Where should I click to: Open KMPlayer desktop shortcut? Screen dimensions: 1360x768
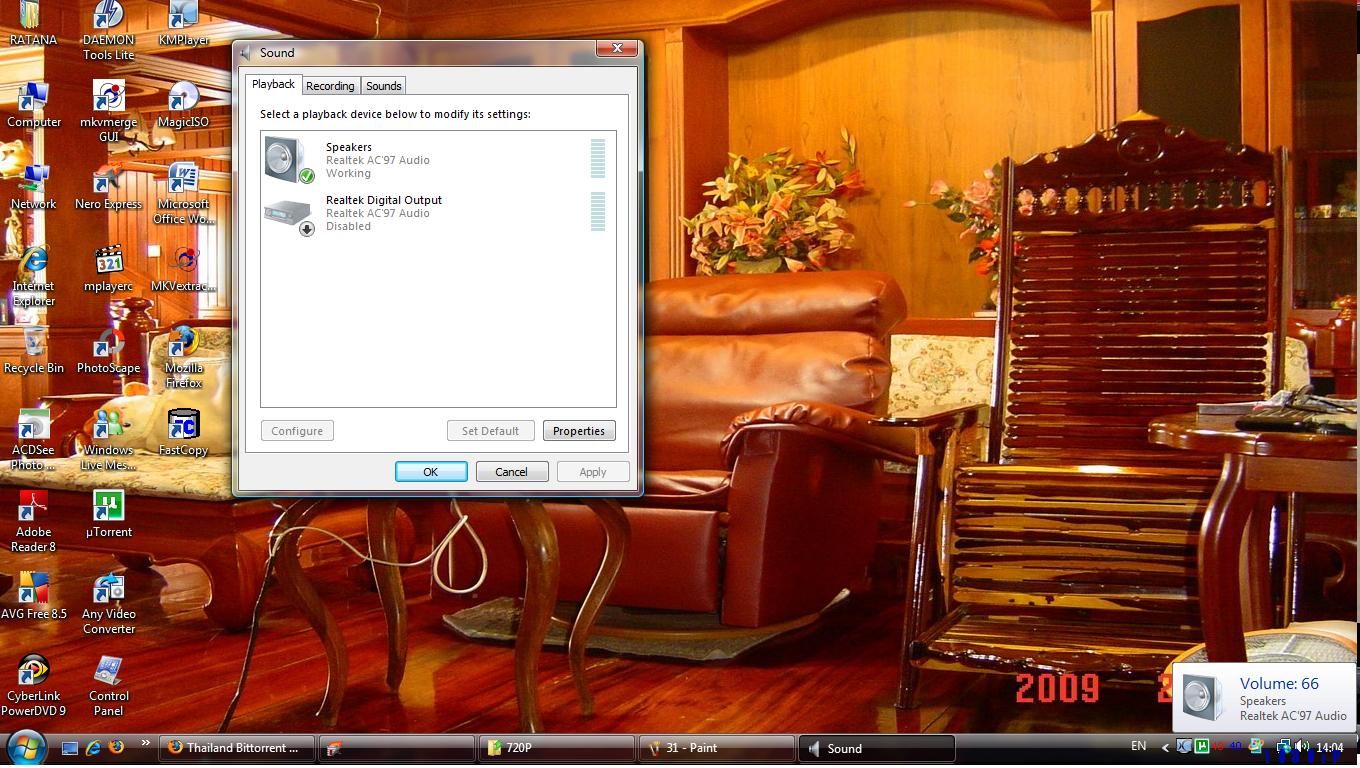coord(184,24)
